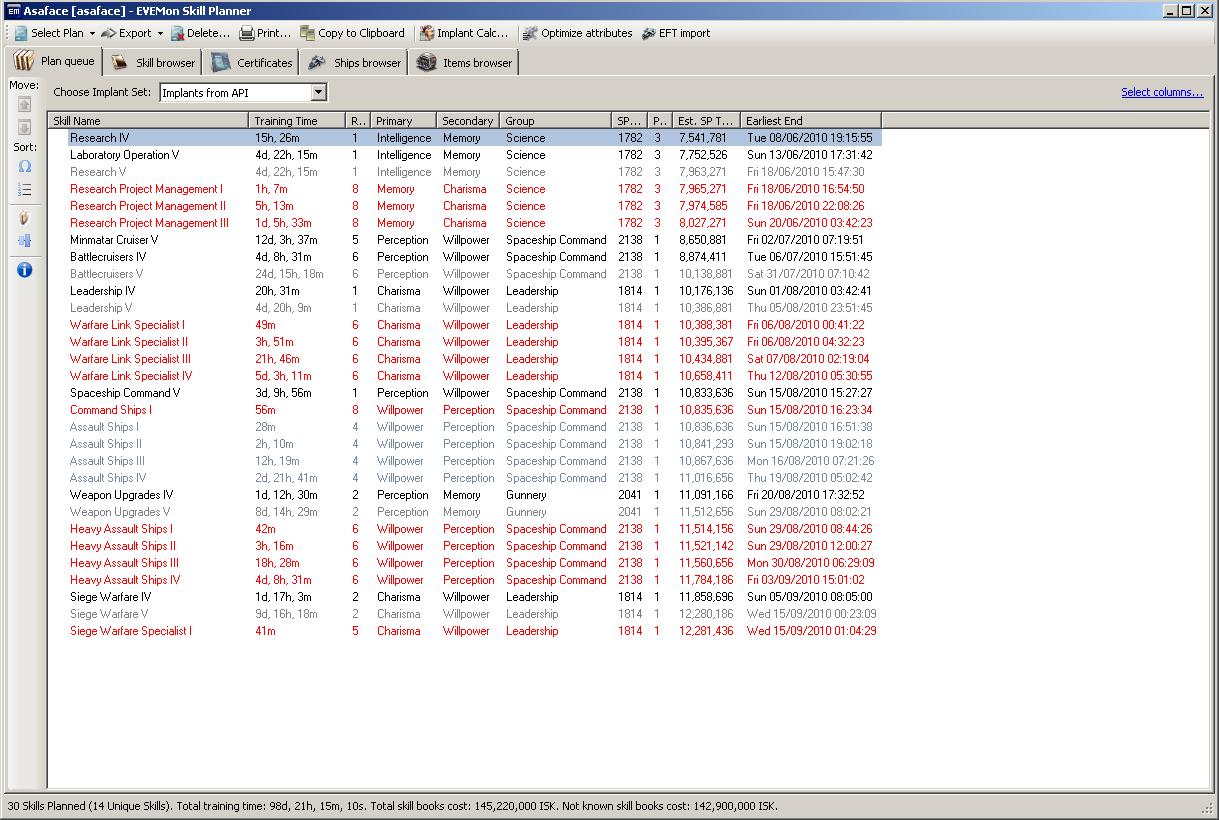The width and height of the screenshot is (1219, 820).
Task: Sort by Earliest End column header
Action: (811, 120)
